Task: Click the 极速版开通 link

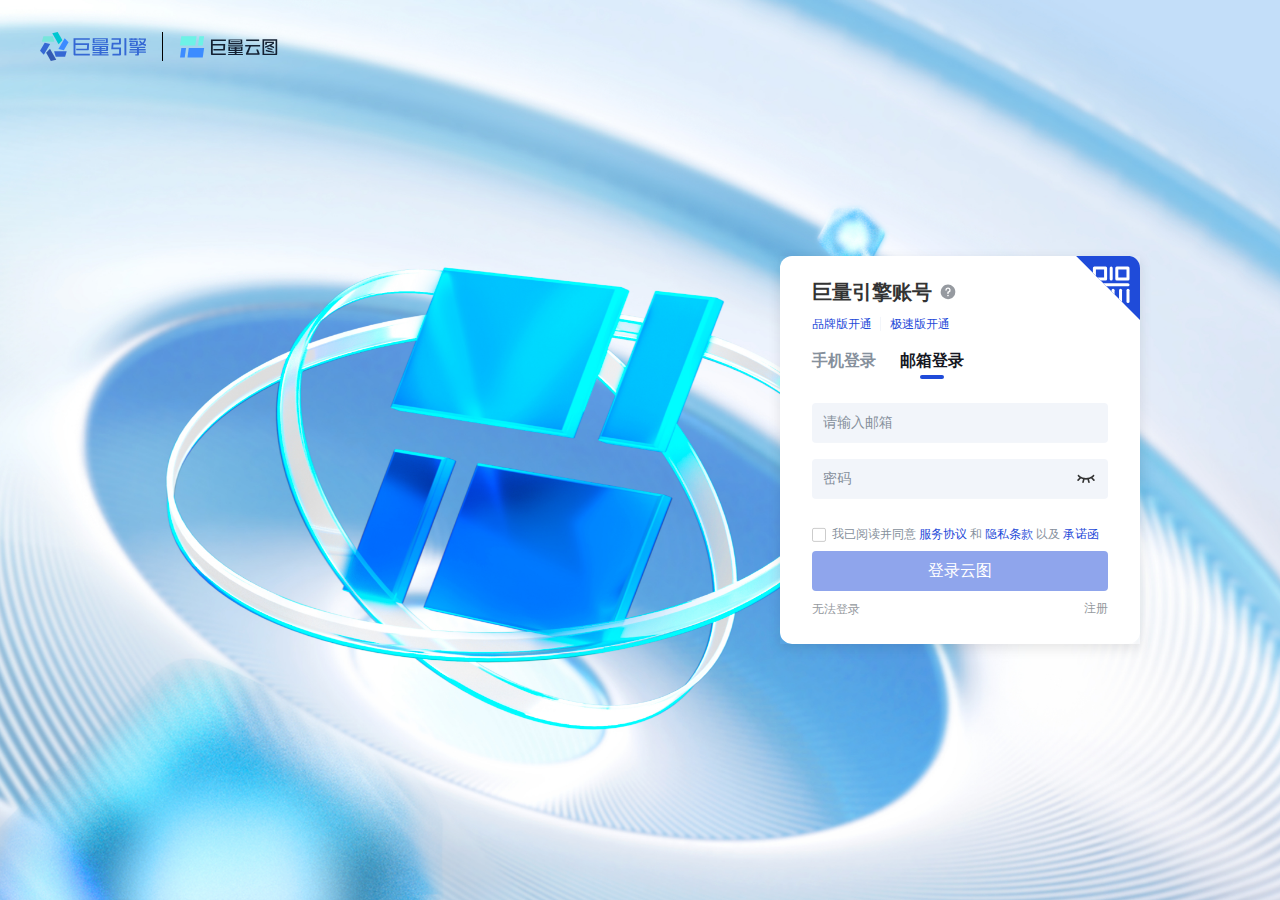Action: point(920,324)
